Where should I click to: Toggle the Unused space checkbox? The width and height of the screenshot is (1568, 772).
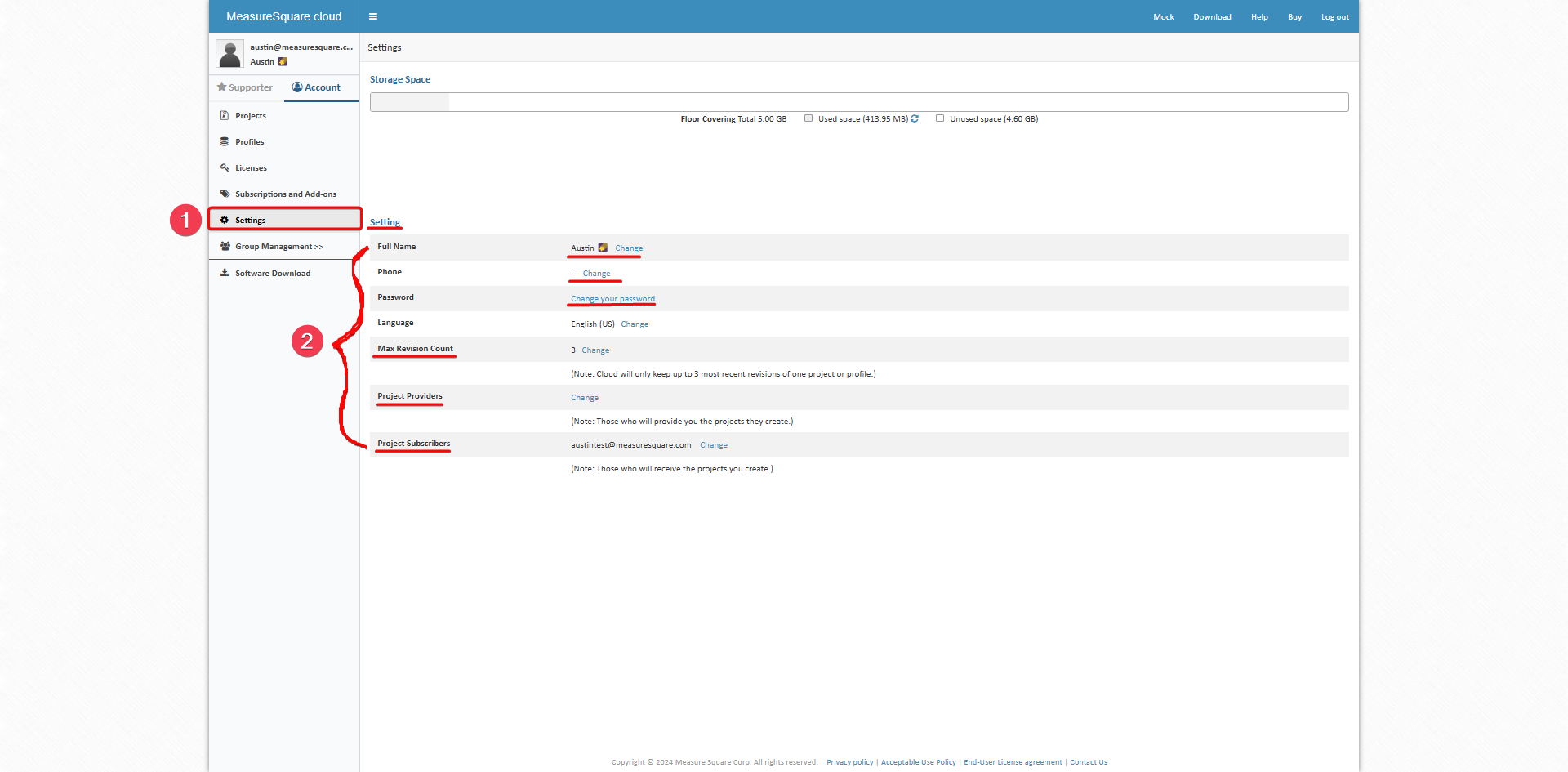pyautogui.click(x=940, y=118)
